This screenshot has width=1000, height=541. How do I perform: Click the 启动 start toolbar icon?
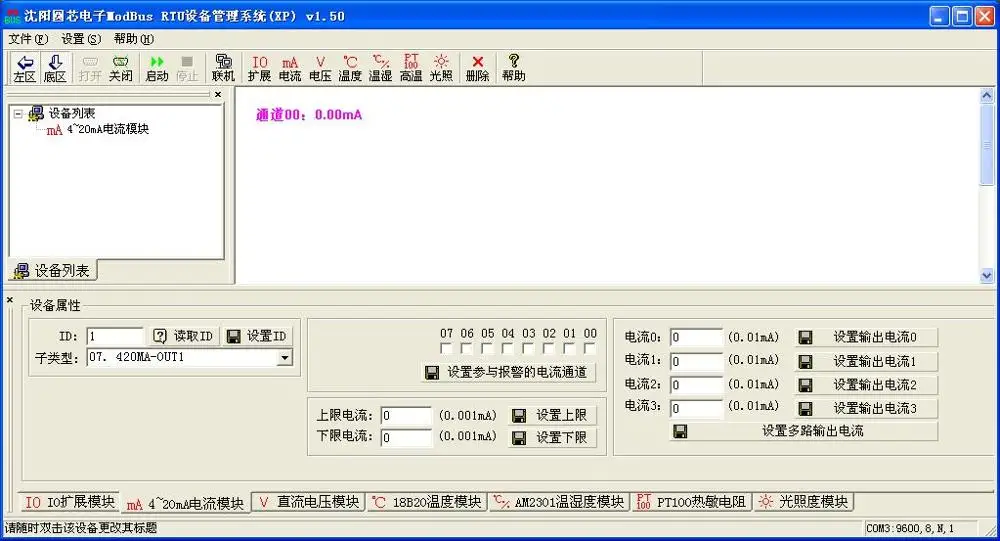point(157,68)
